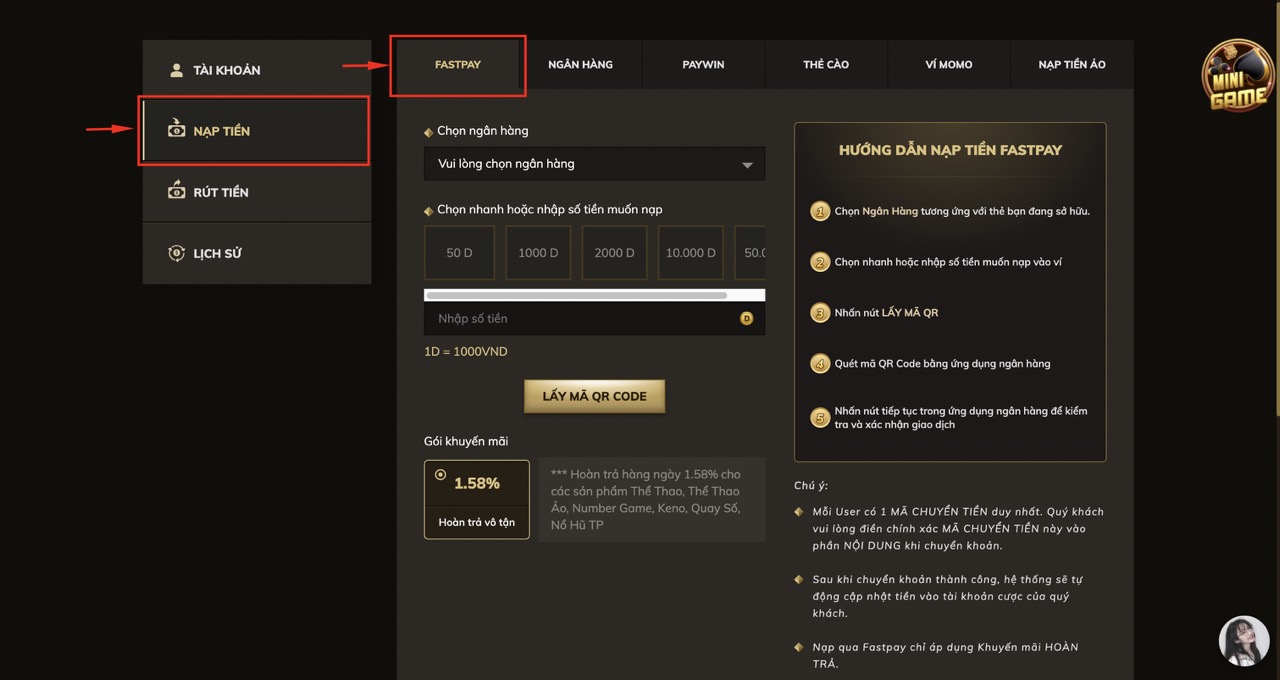The width and height of the screenshot is (1280, 680).
Task: Open the Tài Khoản sidebar menu
Action: pos(257,70)
